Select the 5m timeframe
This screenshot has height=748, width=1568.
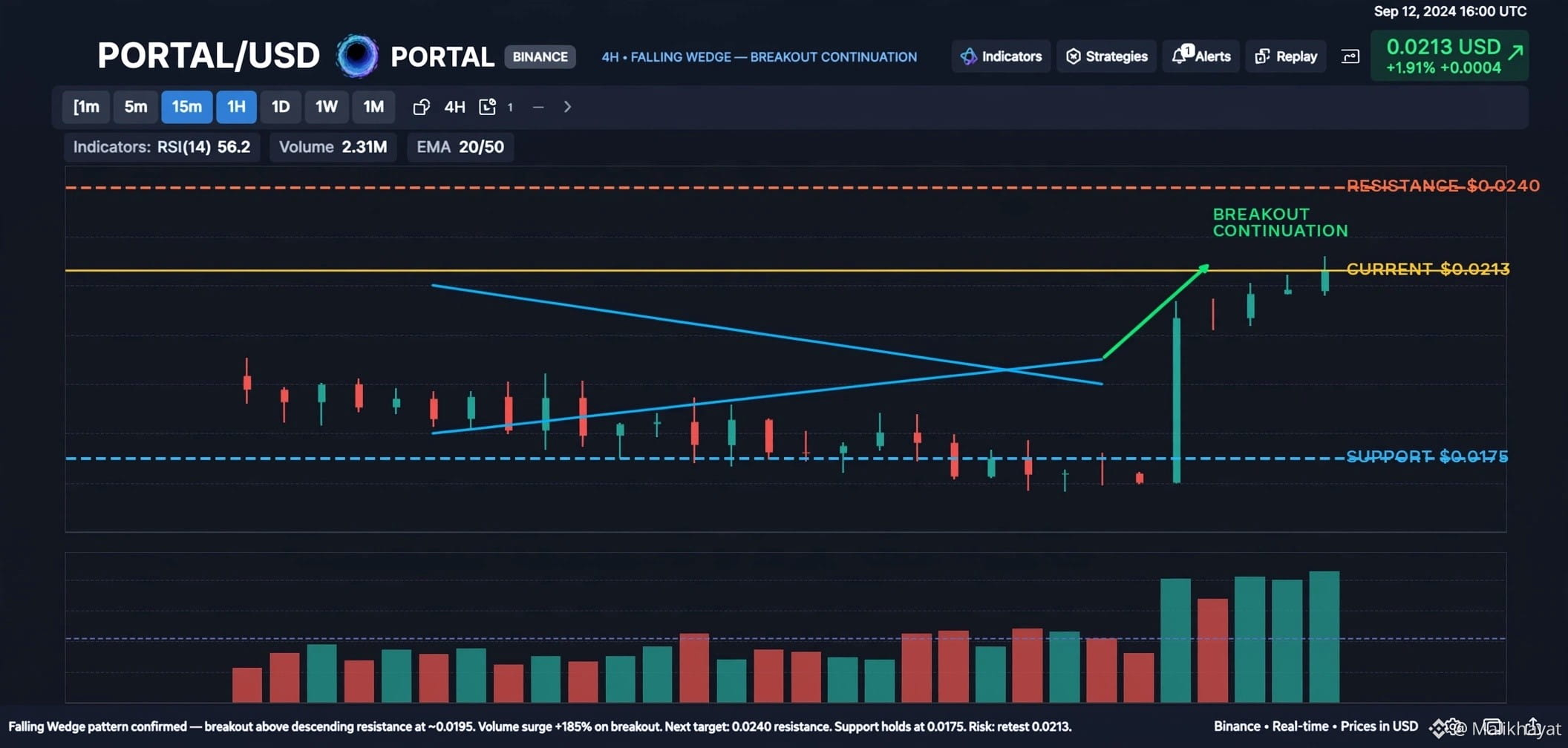click(136, 107)
